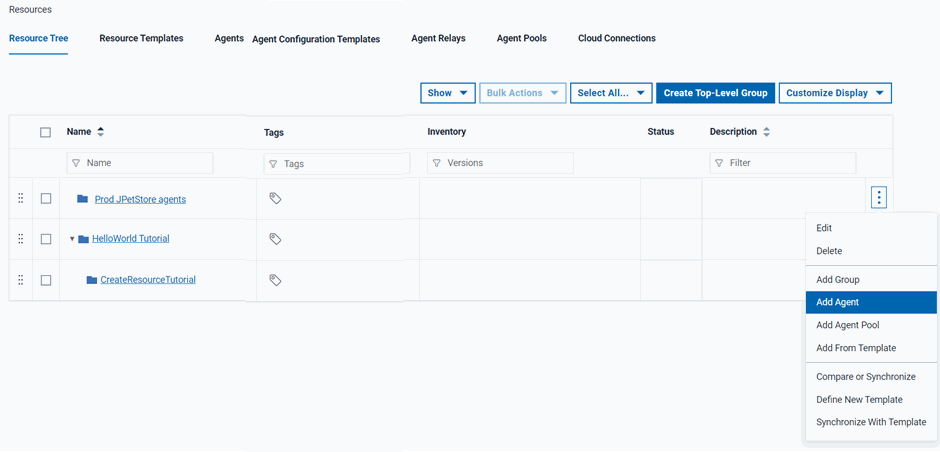940x452 pixels.
Task: Open the CreateResourceTutorial link
Action: [x=148, y=280]
